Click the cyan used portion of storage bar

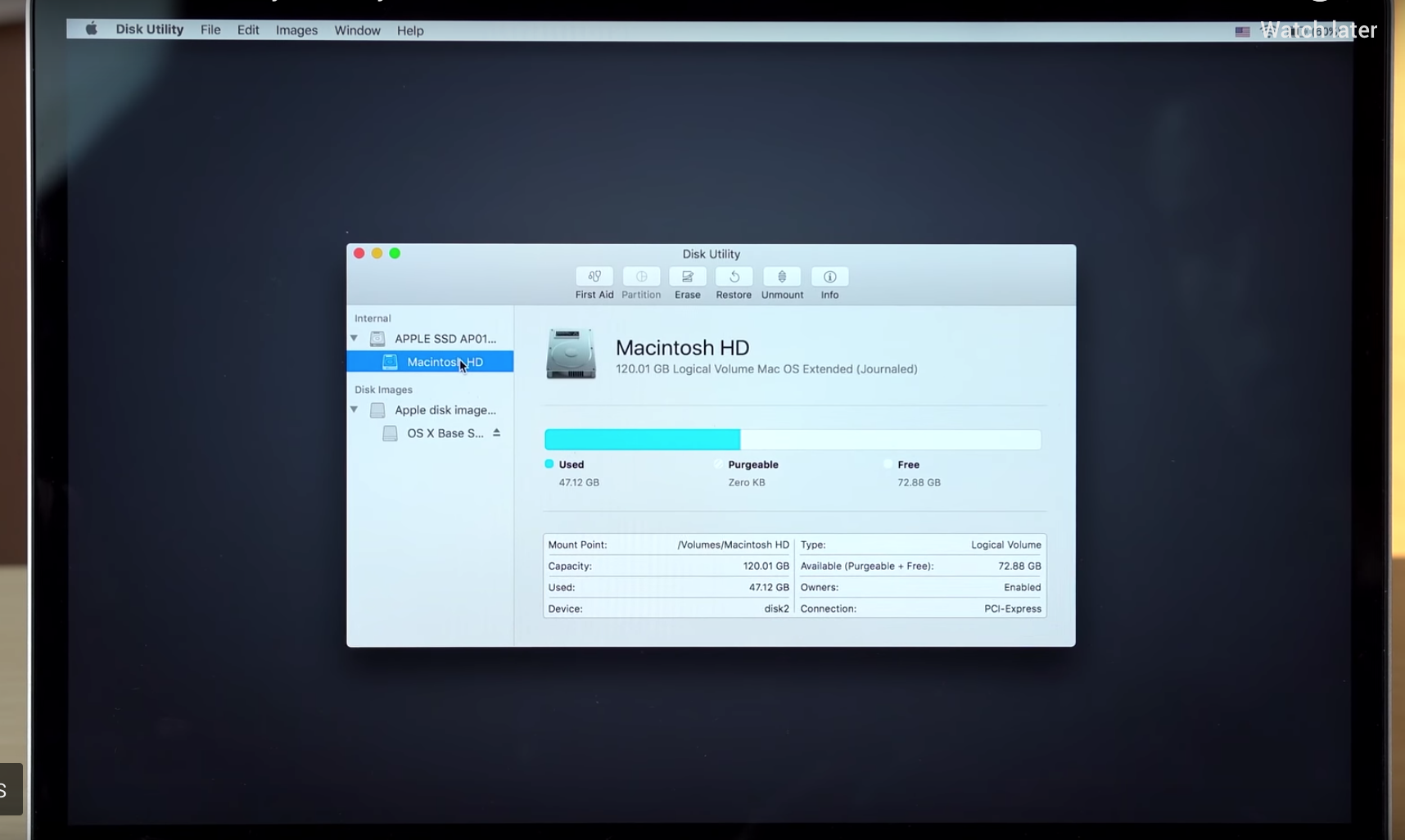[x=643, y=440]
